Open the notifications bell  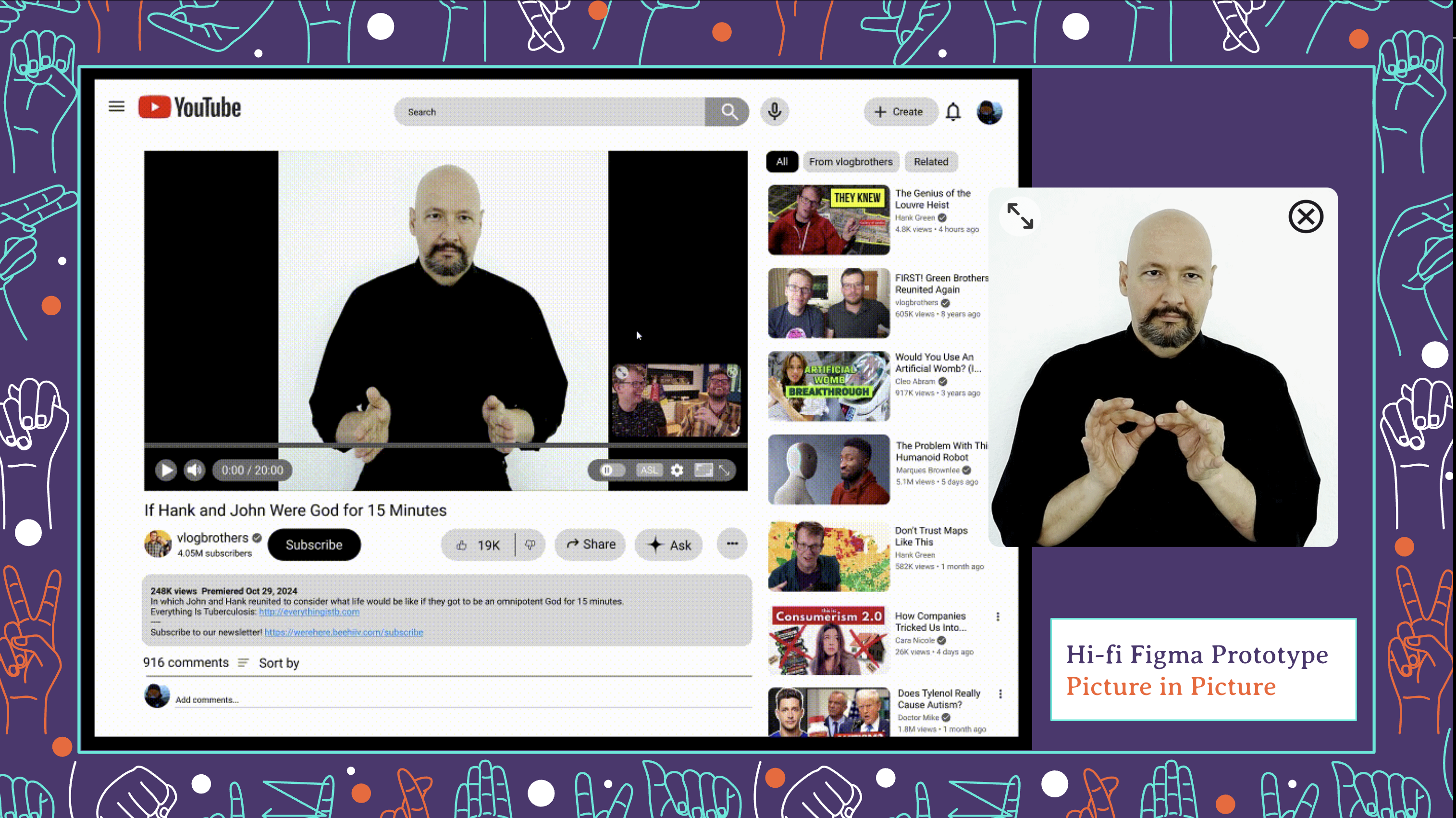(953, 112)
